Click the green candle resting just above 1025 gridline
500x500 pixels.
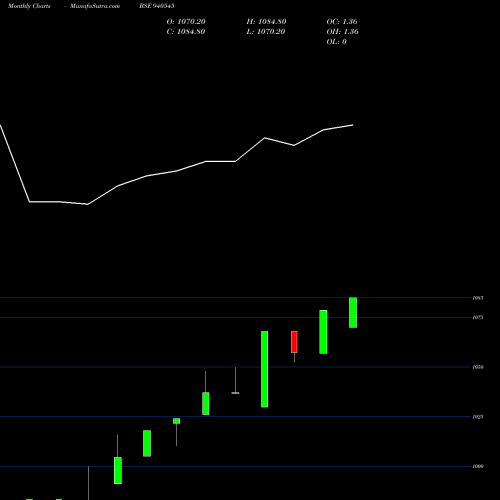[206, 403]
